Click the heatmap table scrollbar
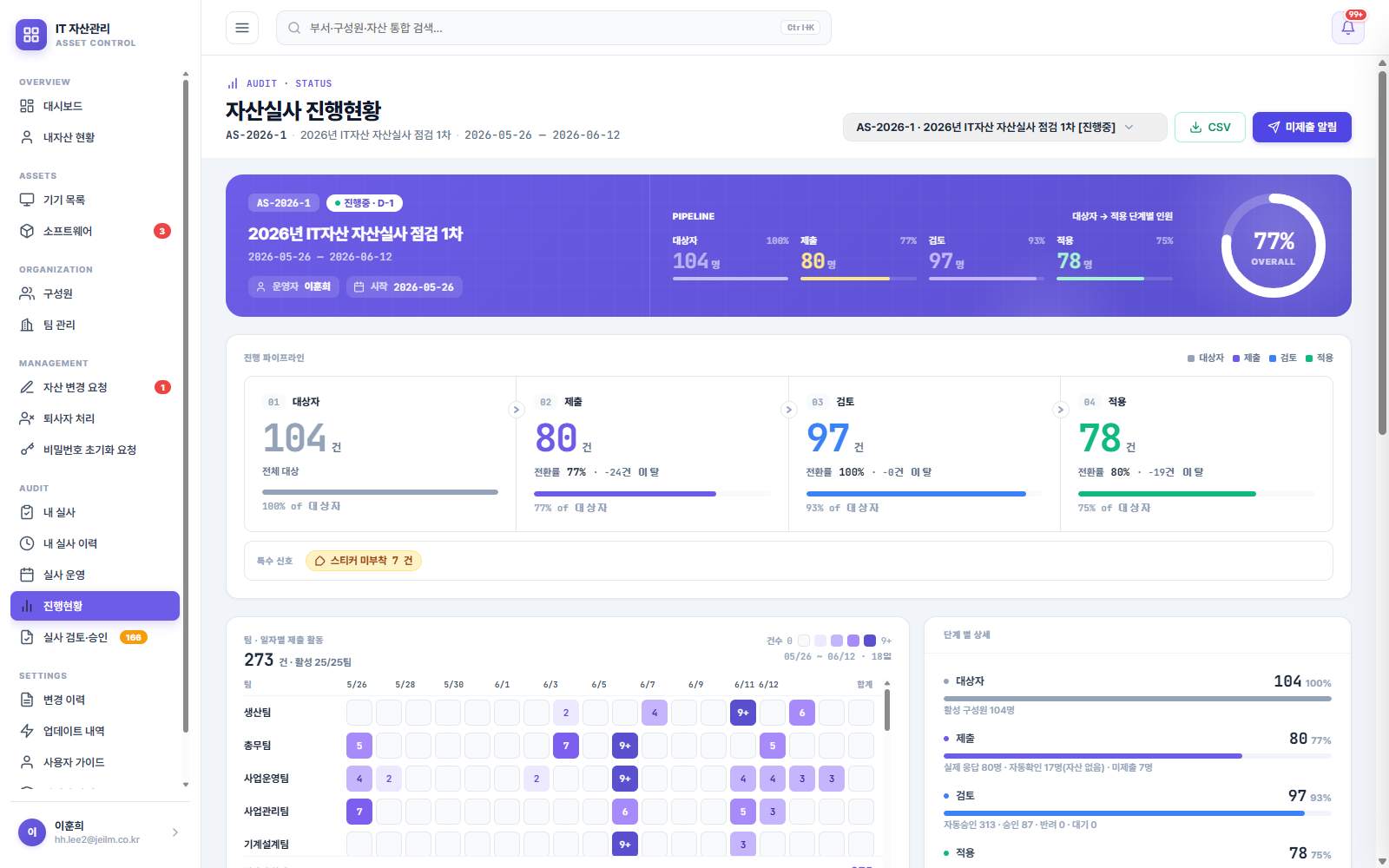This screenshot has width=1389, height=868. coord(886,708)
